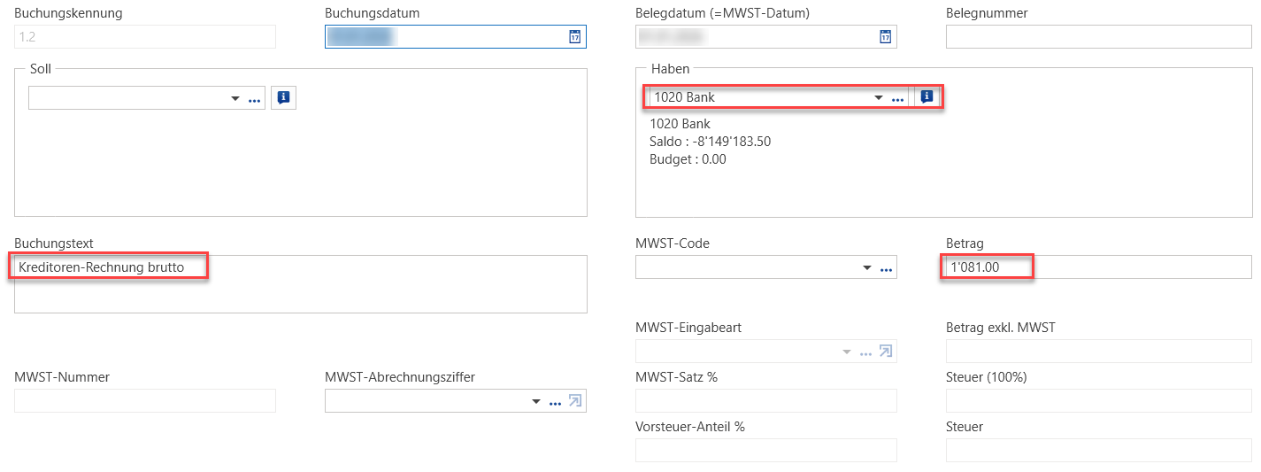Click the Vorsteuer-Anteil % field
The width and height of the screenshot is (1261, 472).
pyautogui.click(x=766, y=450)
